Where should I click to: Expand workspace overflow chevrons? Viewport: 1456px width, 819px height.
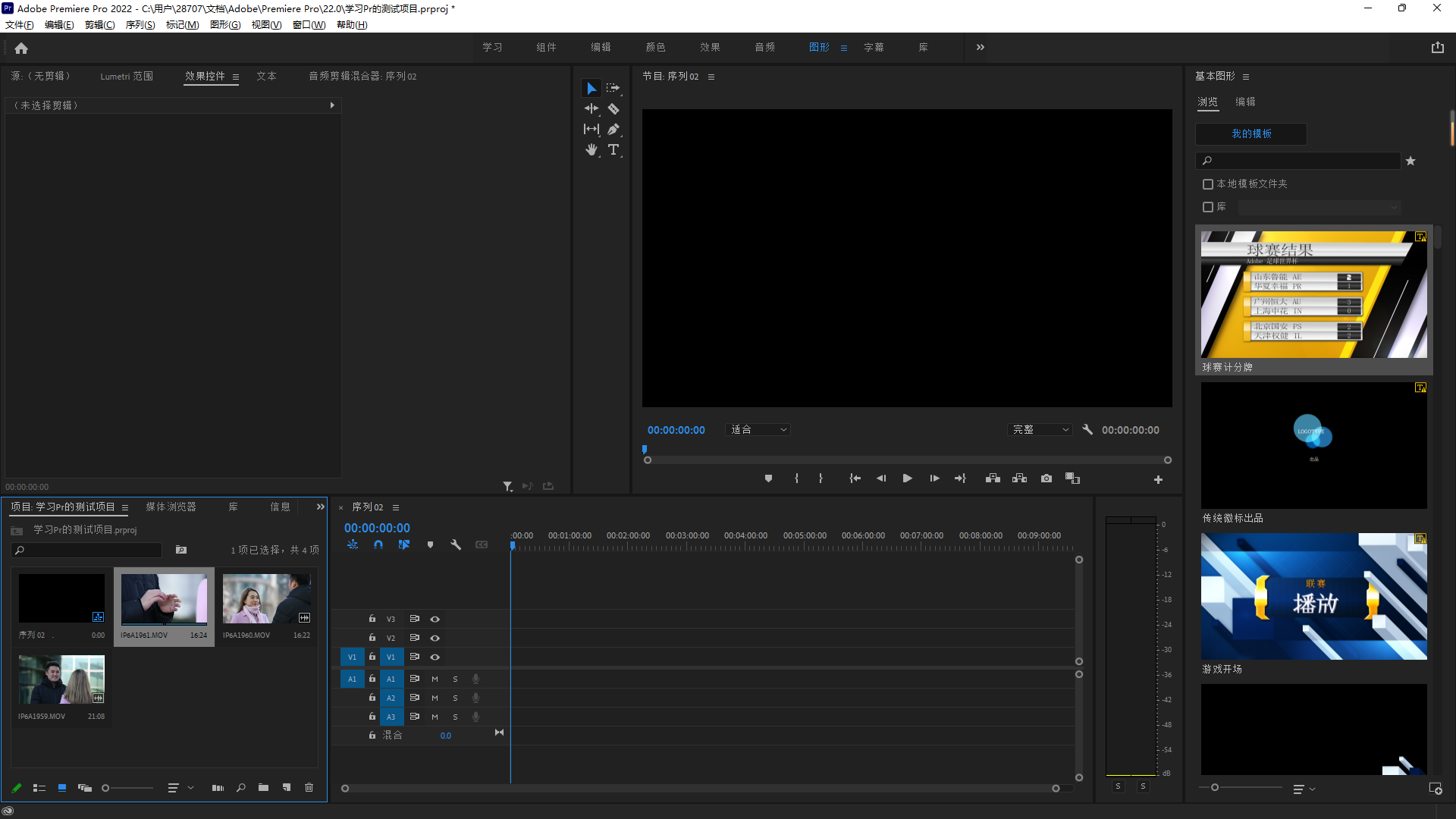981,47
